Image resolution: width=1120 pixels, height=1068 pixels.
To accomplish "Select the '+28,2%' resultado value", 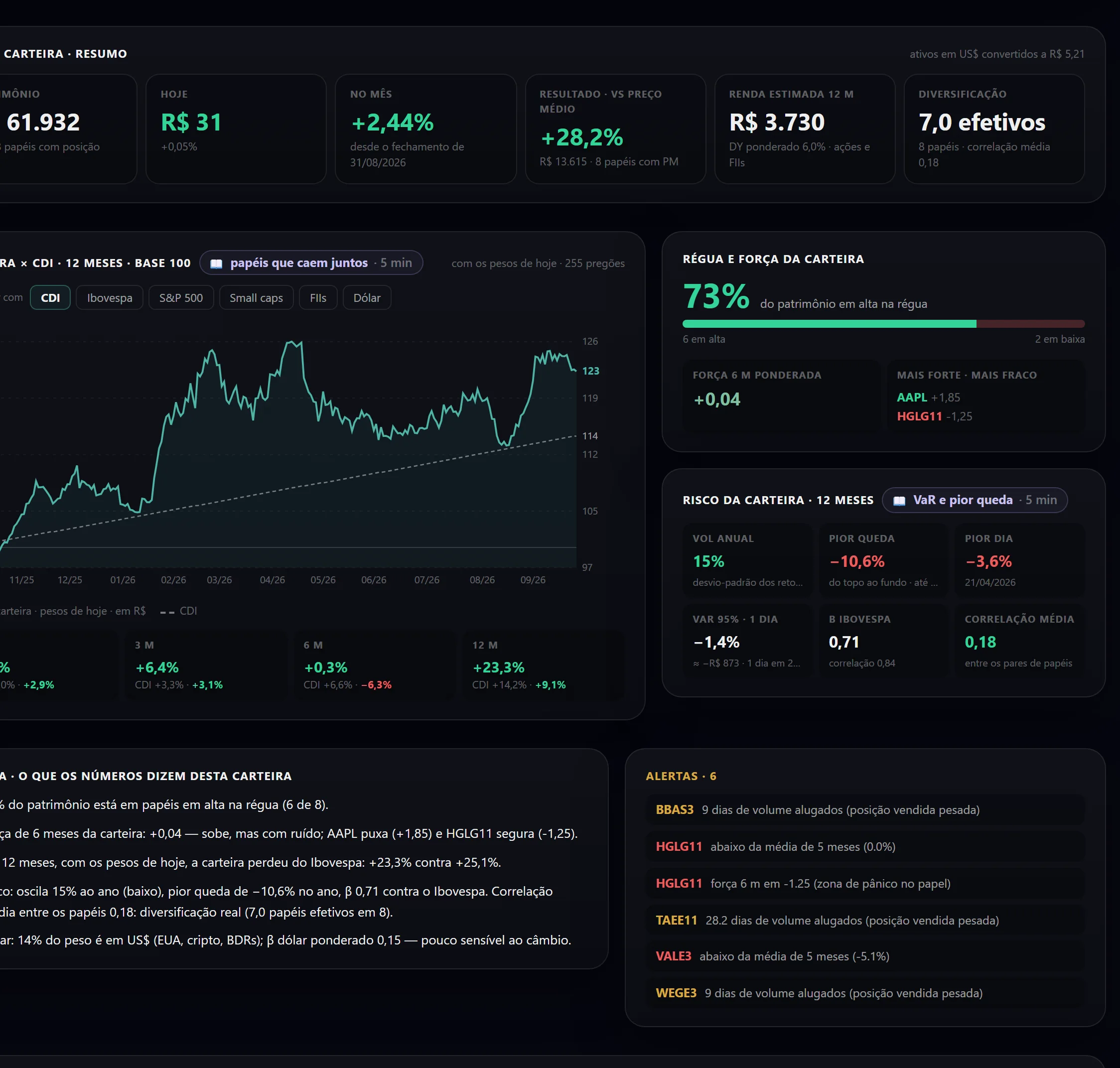I will point(581,137).
